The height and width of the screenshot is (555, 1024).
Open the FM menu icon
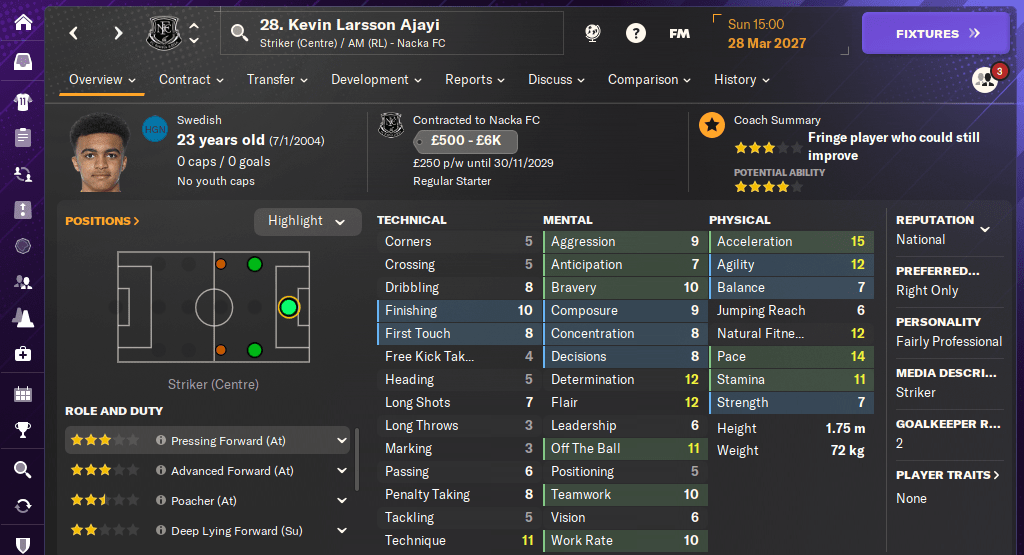679,33
